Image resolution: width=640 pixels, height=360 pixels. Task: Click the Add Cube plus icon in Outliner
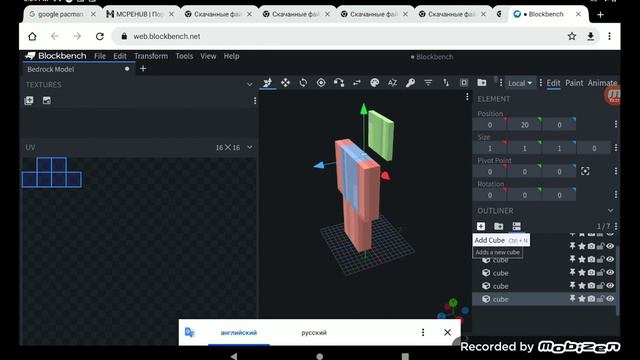[481, 226]
